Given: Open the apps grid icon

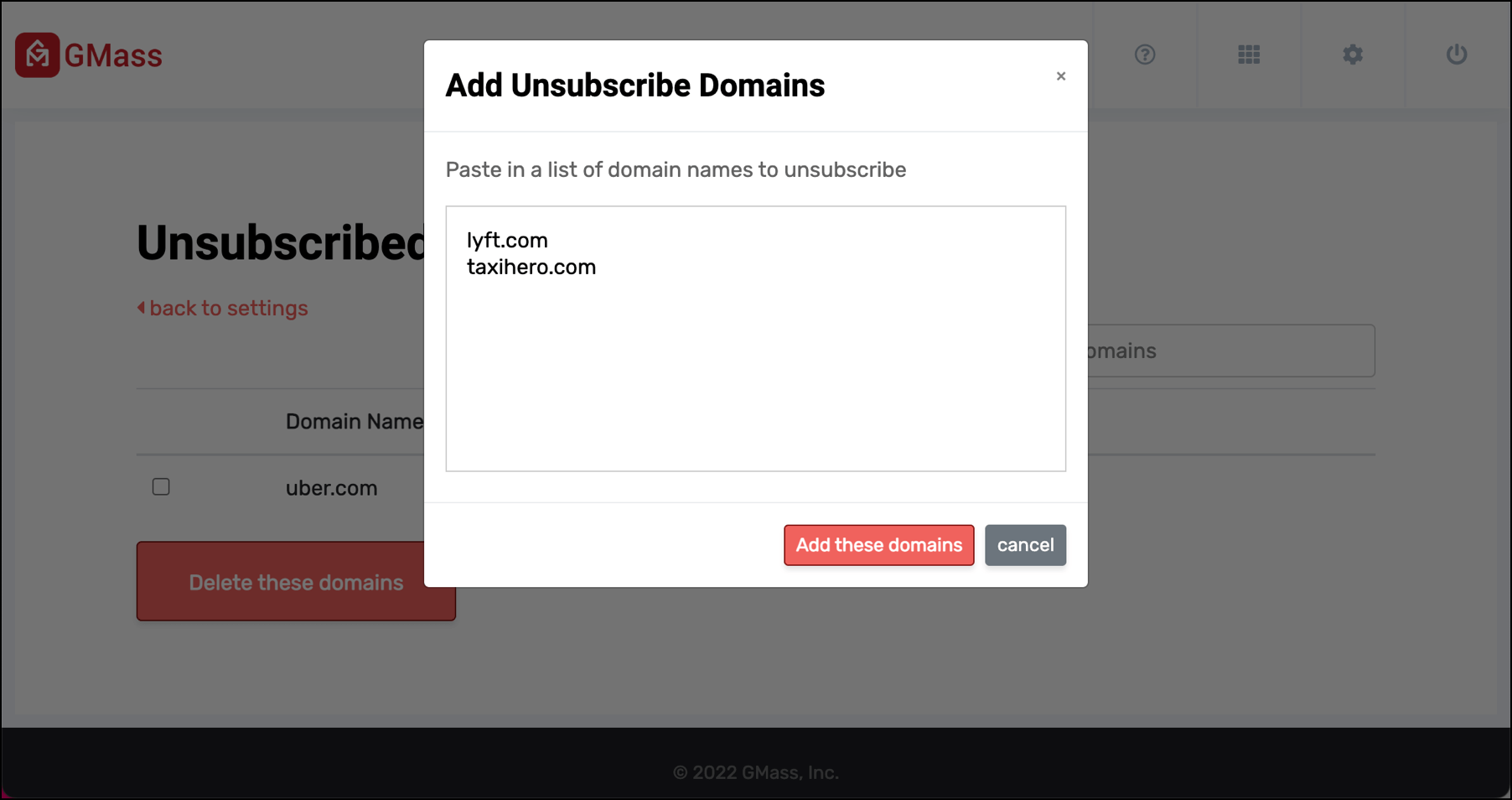Looking at the screenshot, I should point(1249,55).
